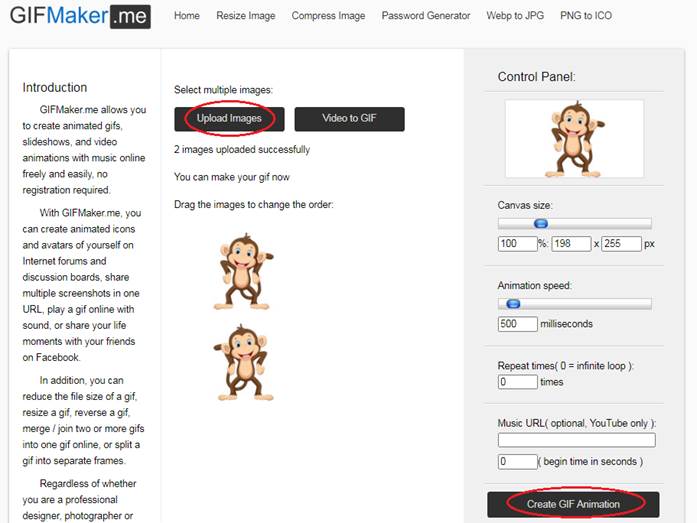Open the Compress Image page
Viewport: 697px width, 523px height.
tap(328, 16)
